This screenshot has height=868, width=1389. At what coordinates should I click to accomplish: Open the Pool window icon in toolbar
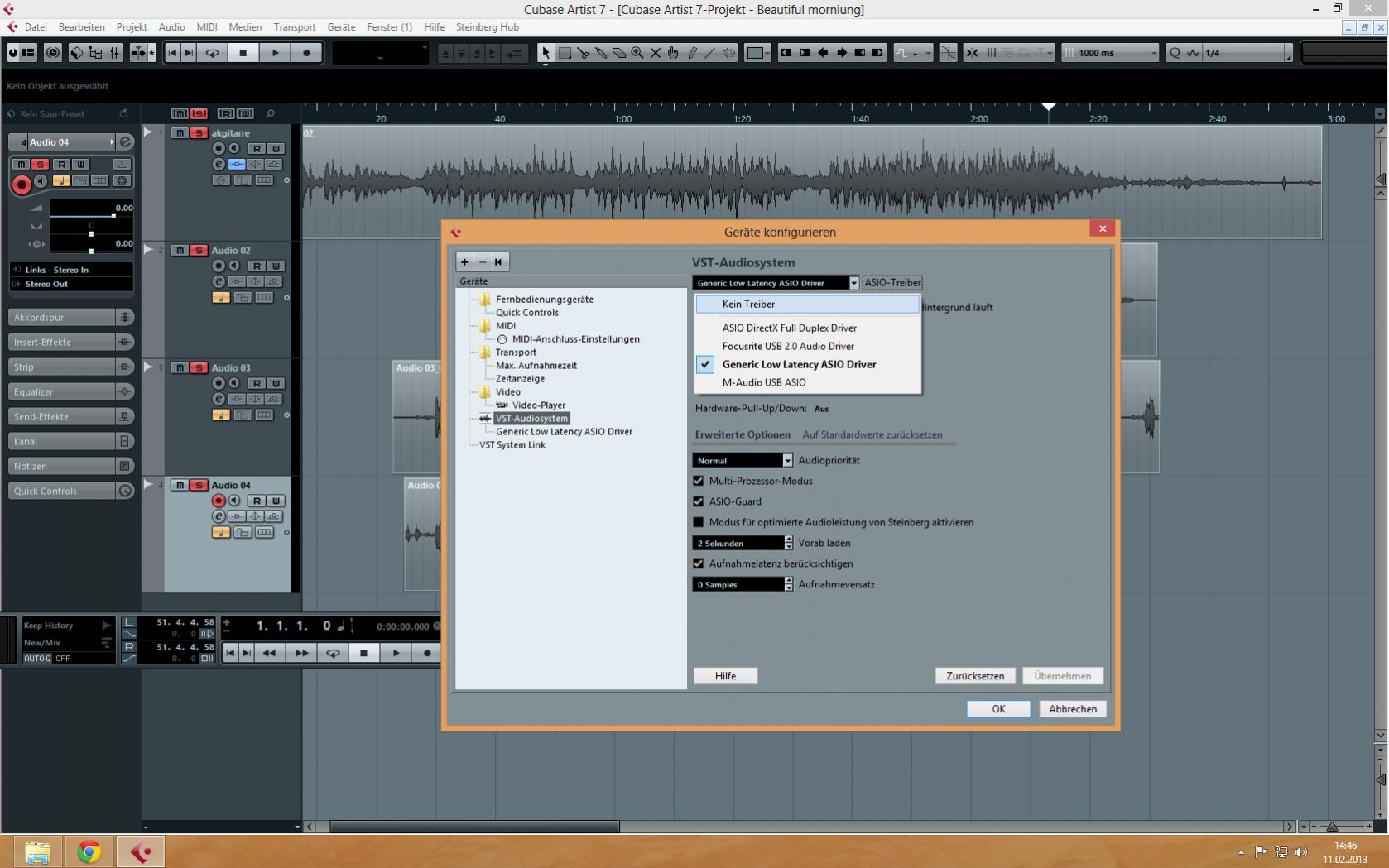click(x=96, y=53)
